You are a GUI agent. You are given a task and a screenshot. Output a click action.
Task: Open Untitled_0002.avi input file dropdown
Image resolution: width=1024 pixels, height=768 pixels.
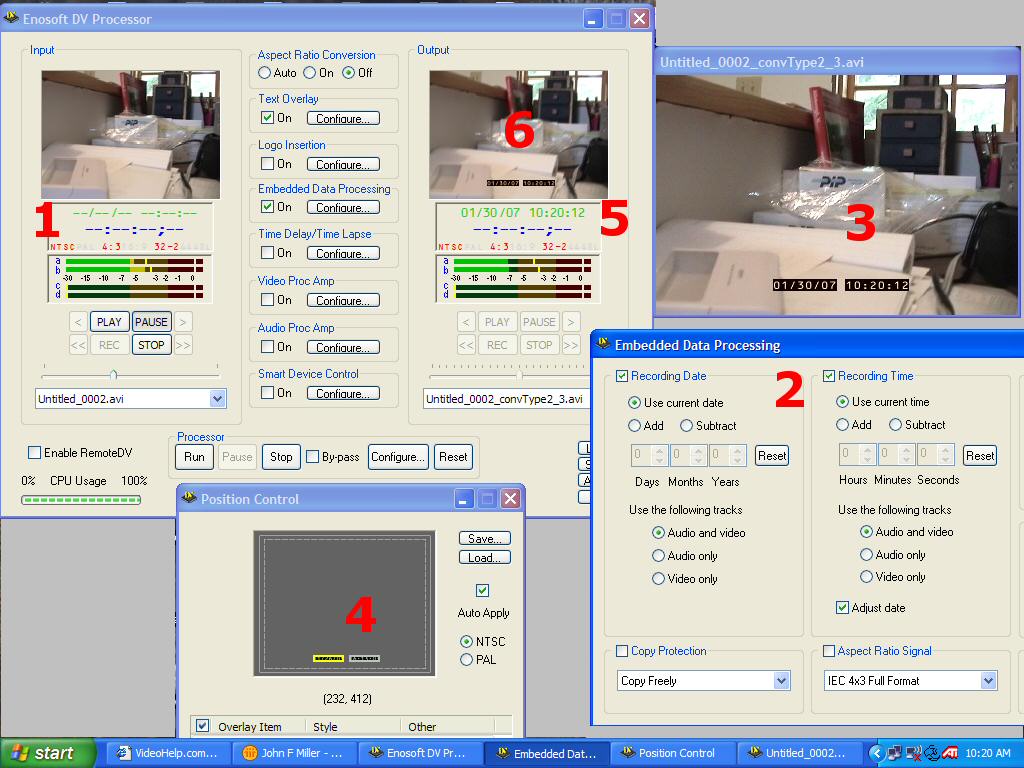point(217,398)
